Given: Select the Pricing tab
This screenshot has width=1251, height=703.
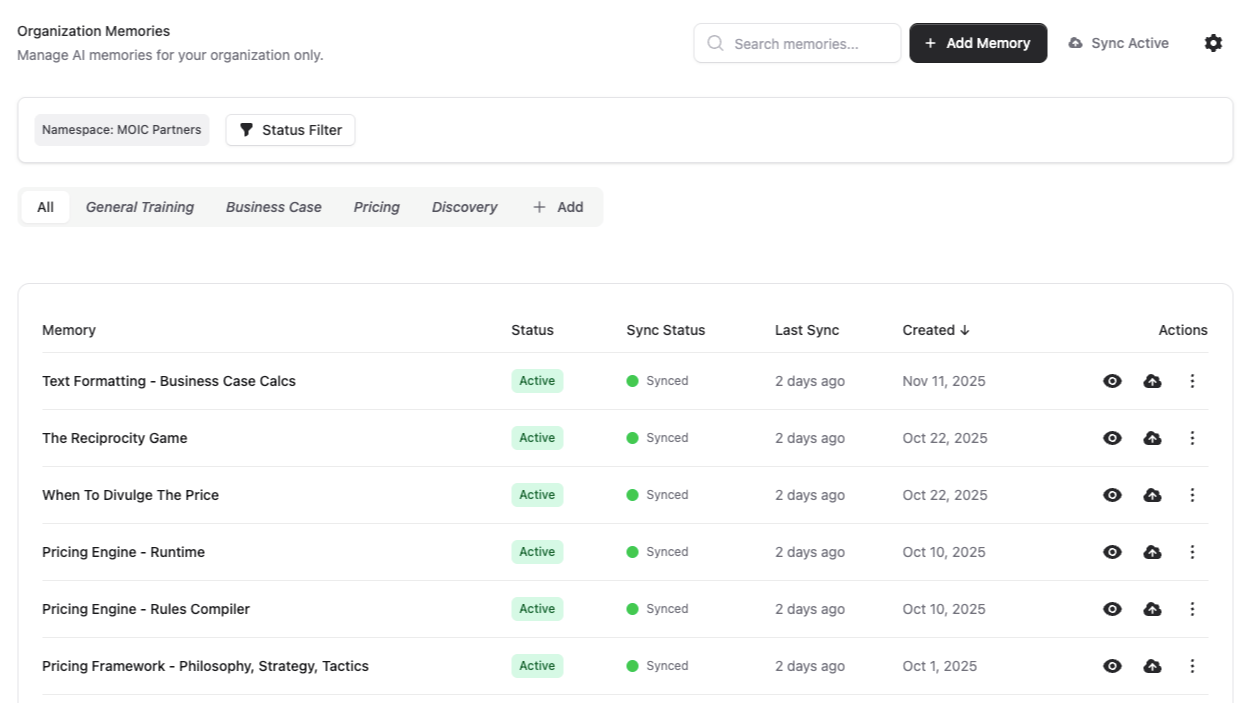Looking at the screenshot, I should 376,207.
